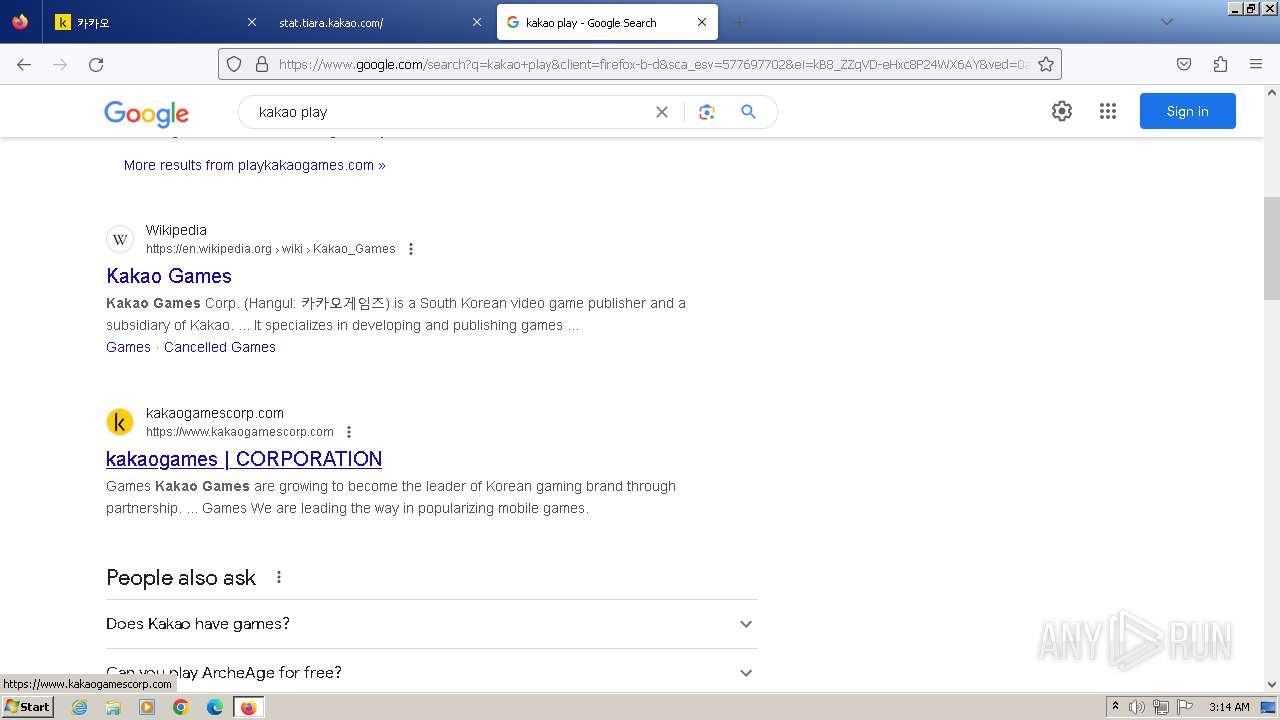Click the Firefox taskbar button
The width and height of the screenshot is (1280, 720).
[248, 707]
